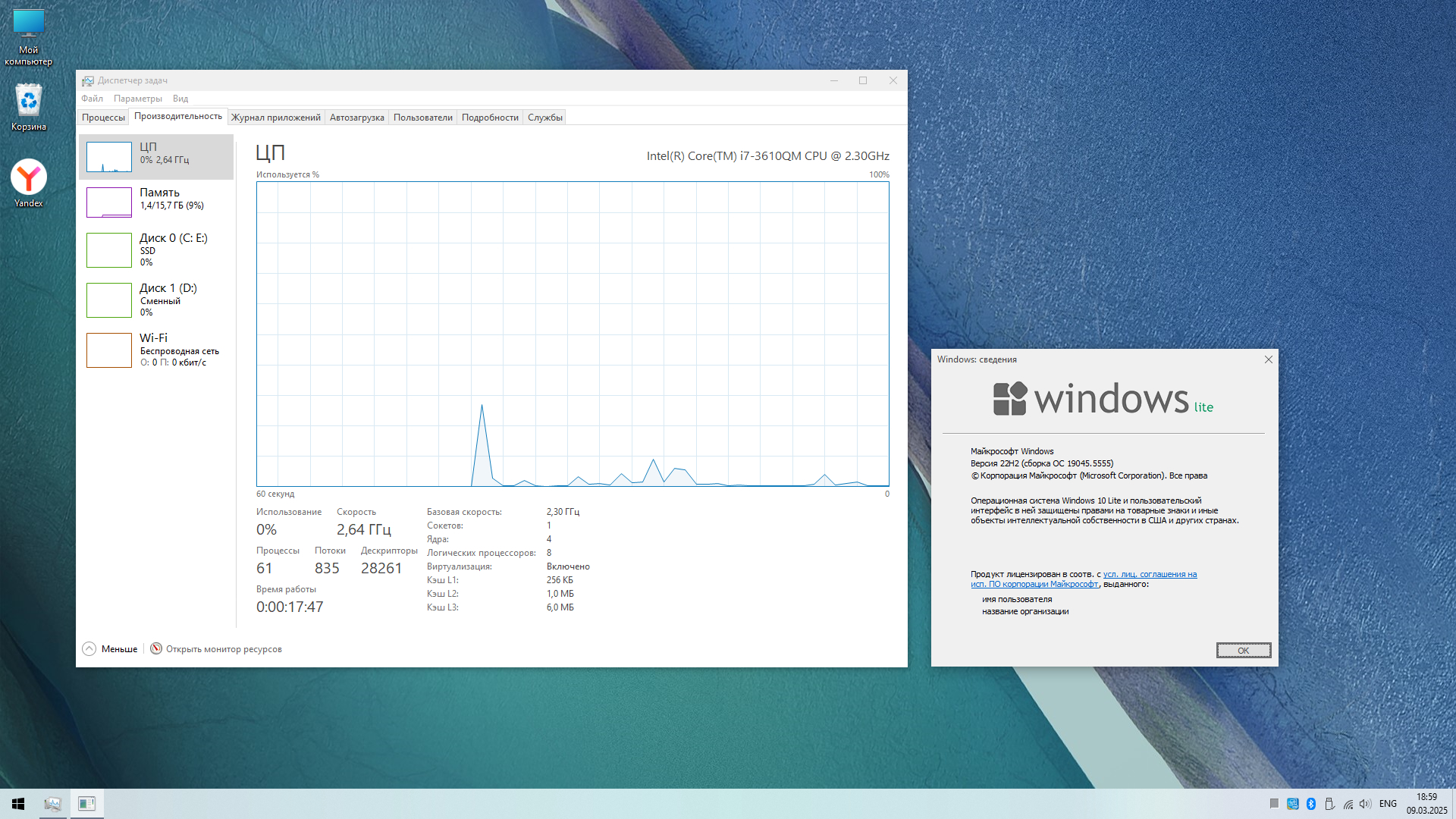
Task: Click the ENG language indicator
Action: (1388, 804)
